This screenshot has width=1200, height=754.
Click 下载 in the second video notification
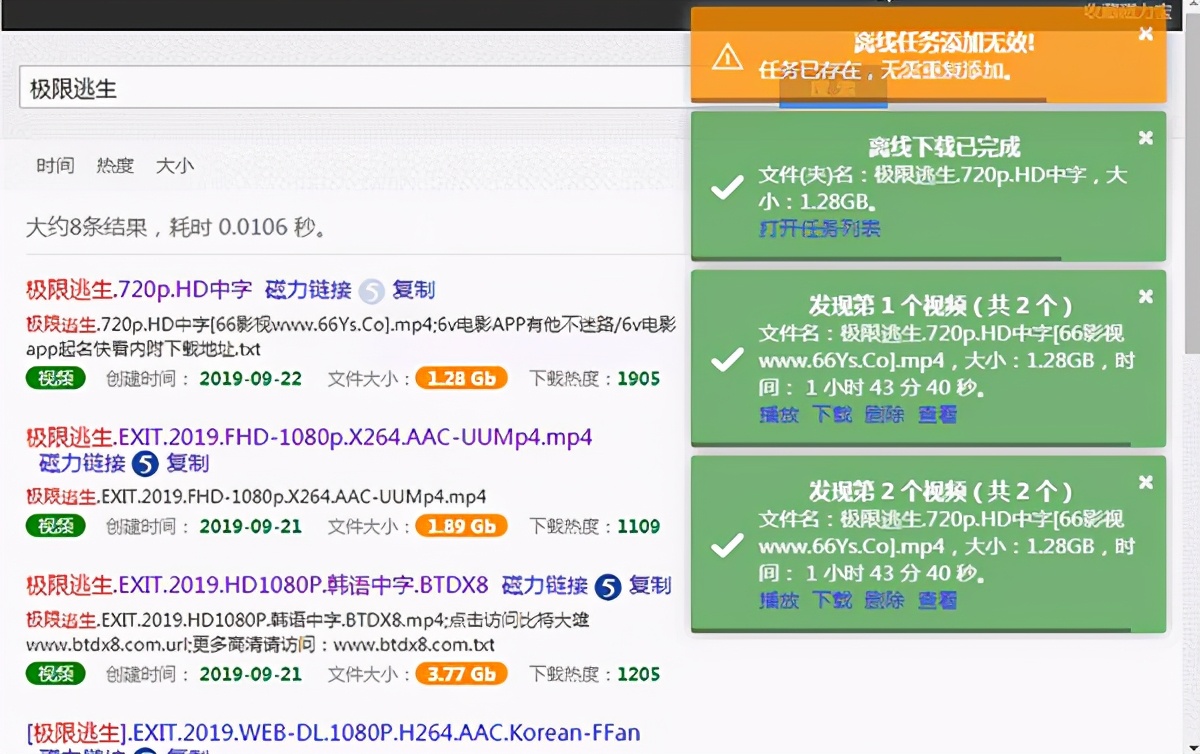pos(830,601)
